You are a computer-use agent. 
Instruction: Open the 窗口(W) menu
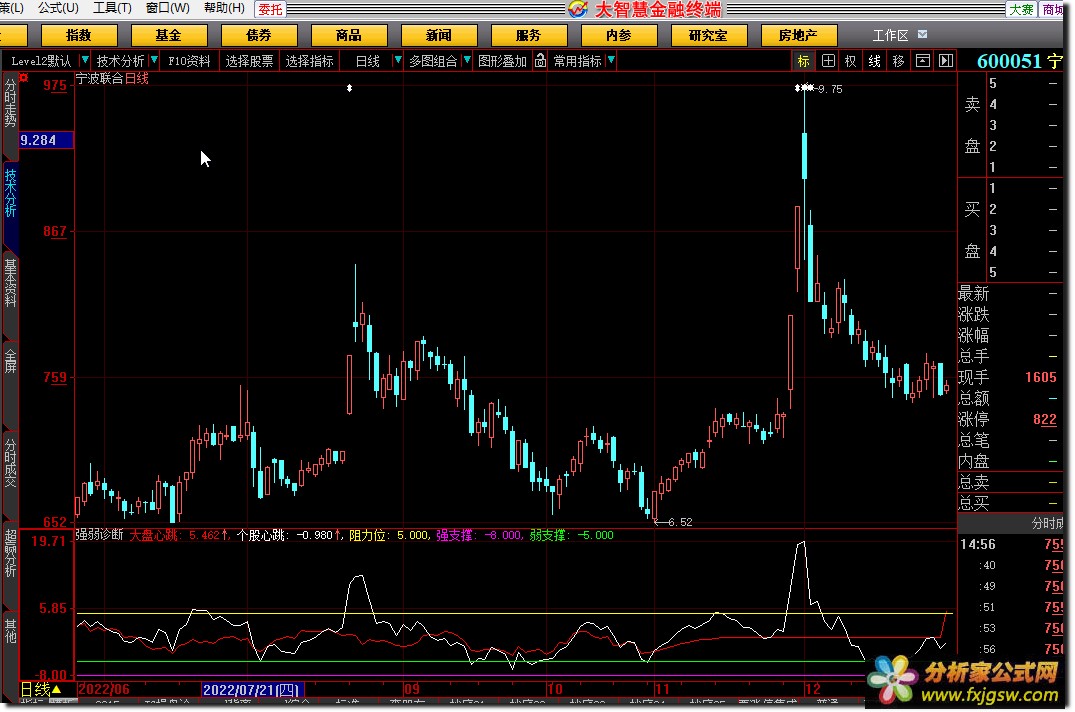click(x=168, y=8)
